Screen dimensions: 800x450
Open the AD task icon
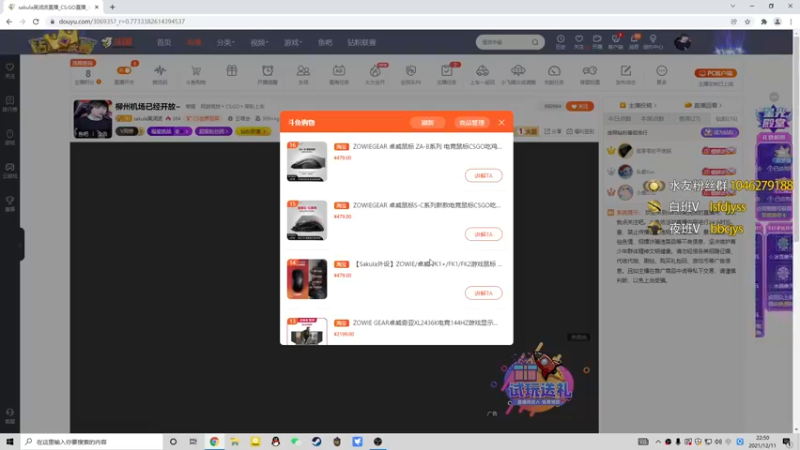pyautogui.click(x=339, y=73)
